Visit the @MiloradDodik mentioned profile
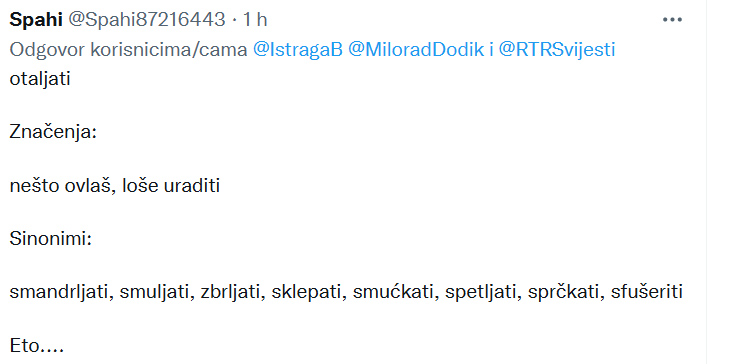Image resolution: width=731 pixels, height=364 pixels. 416,49
